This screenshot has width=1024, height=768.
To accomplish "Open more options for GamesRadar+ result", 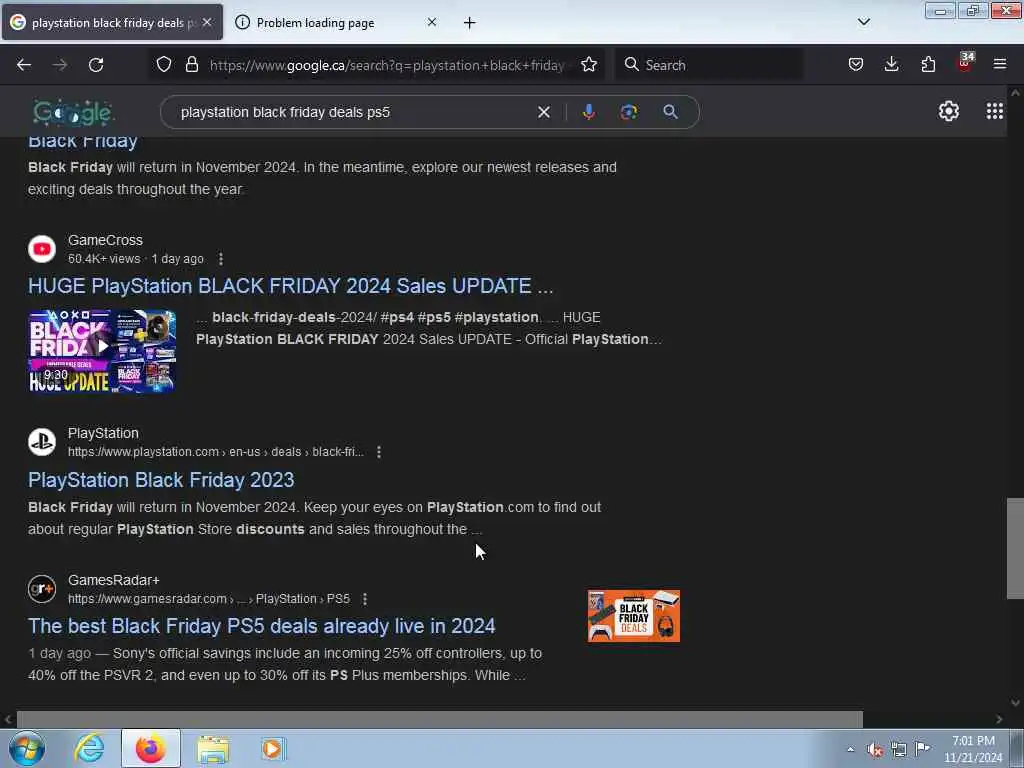I will 364,599.
